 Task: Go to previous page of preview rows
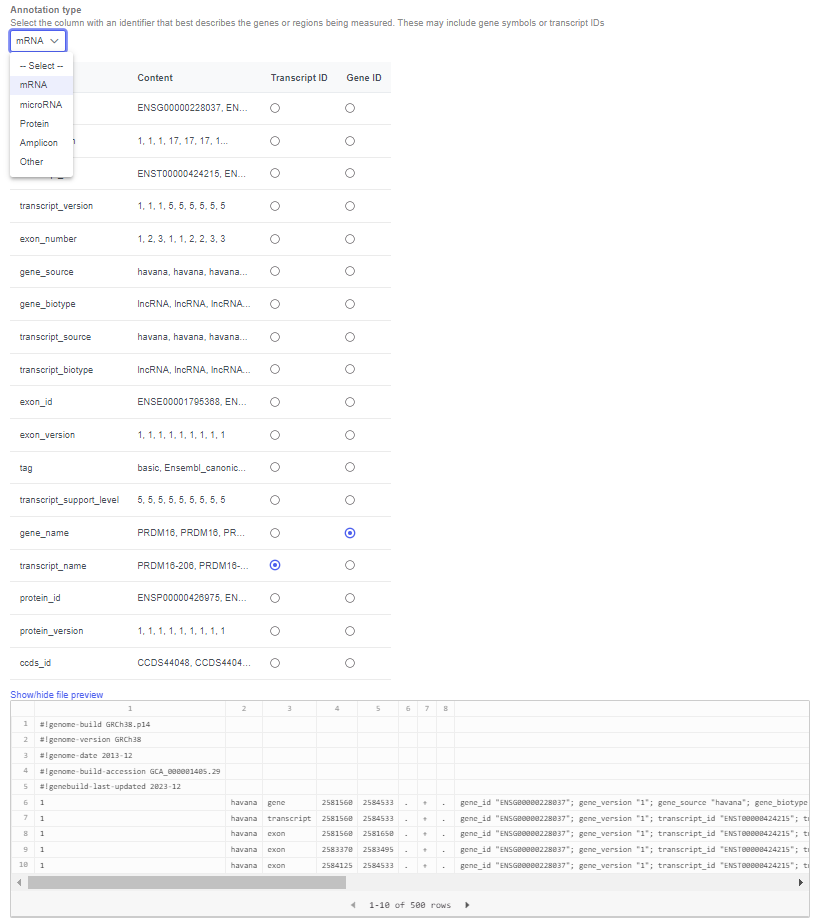coord(352,905)
